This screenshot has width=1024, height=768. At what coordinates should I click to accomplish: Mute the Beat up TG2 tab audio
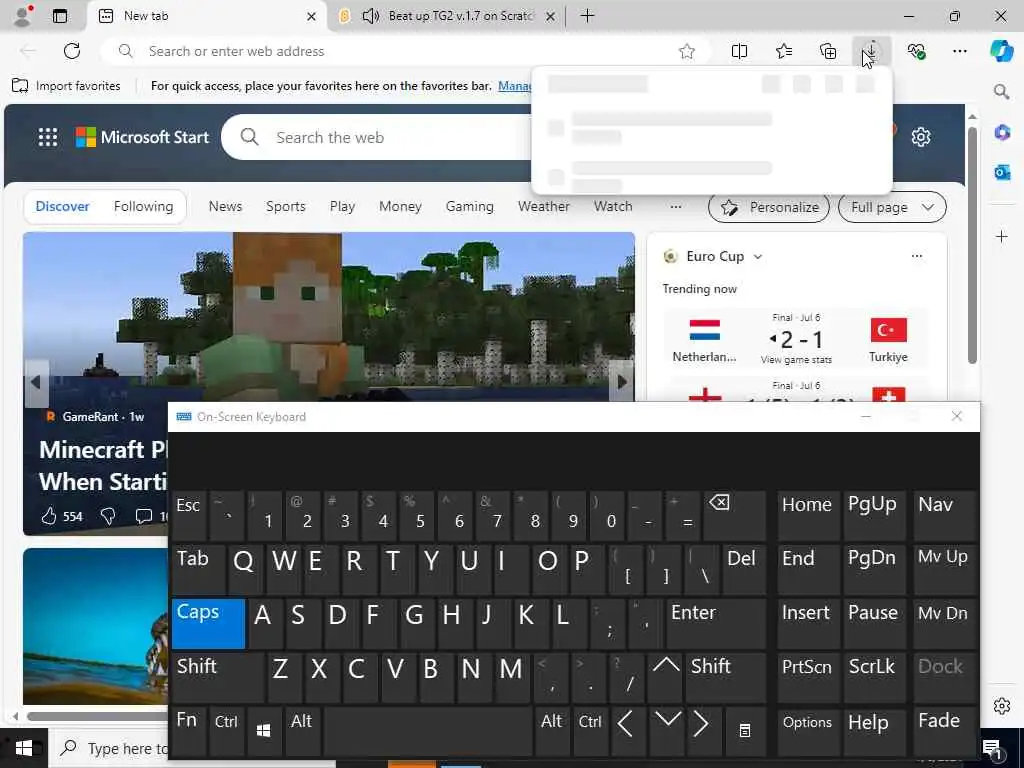point(370,16)
